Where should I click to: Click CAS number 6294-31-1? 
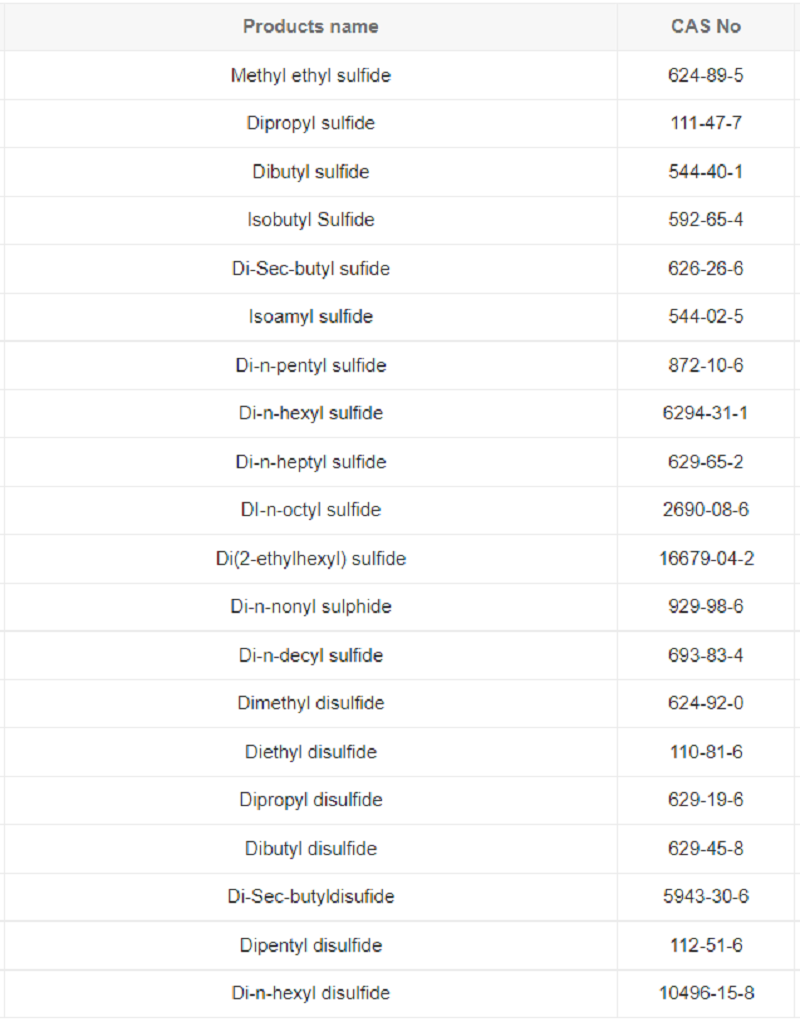pyautogui.click(x=705, y=413)
